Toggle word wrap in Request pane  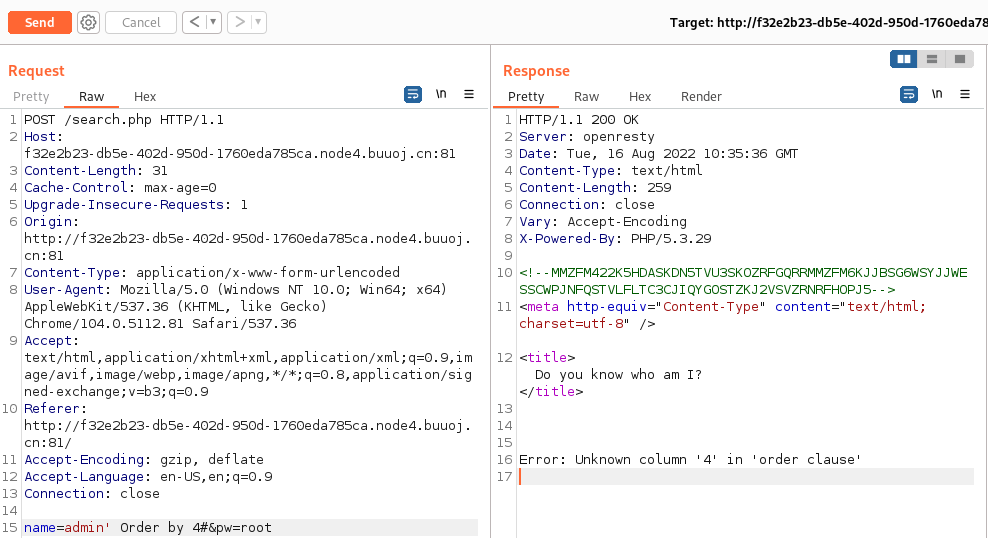(413, 94)
